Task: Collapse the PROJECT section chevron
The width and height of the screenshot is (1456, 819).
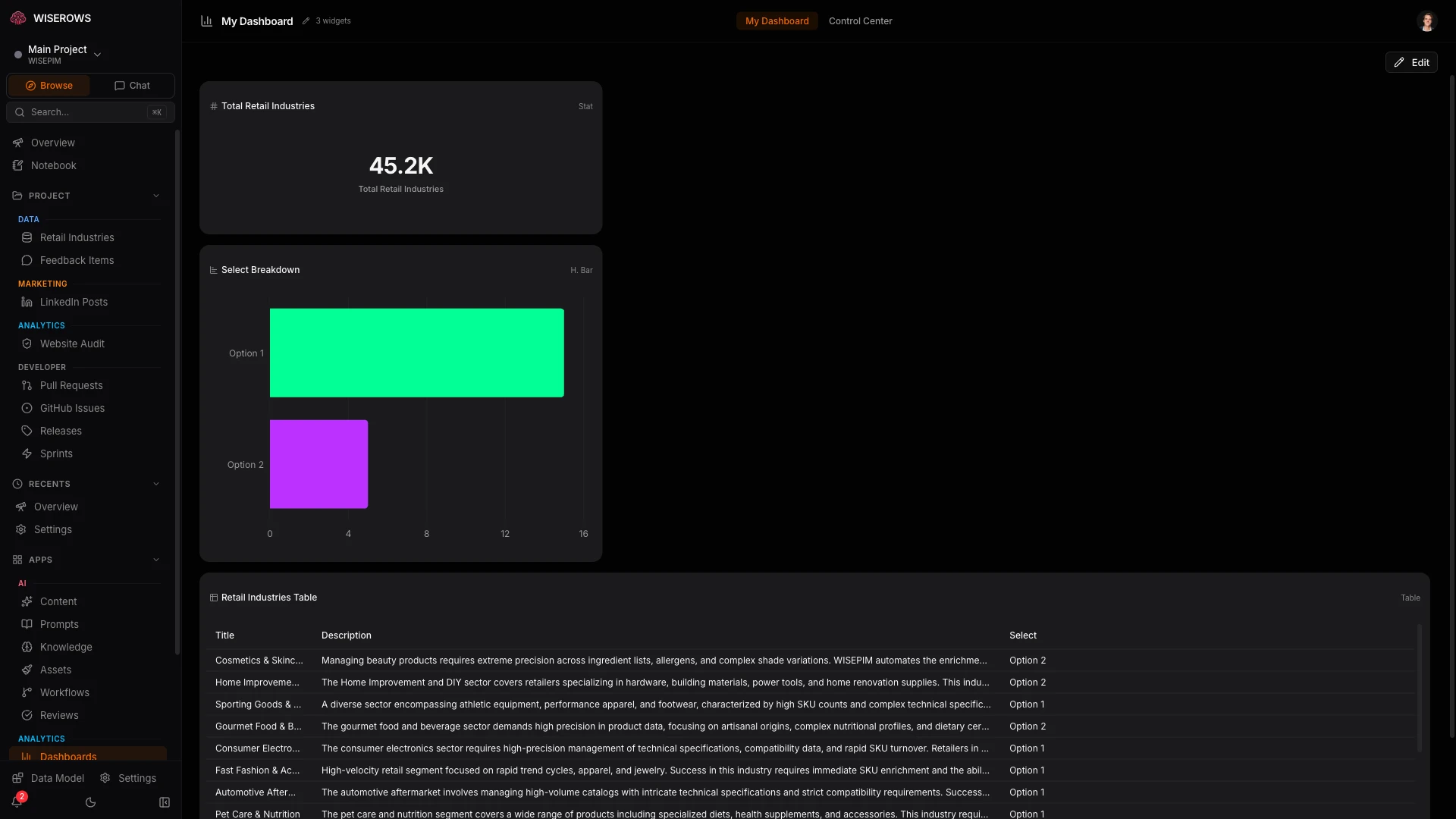Action: (x=156, y=196)
